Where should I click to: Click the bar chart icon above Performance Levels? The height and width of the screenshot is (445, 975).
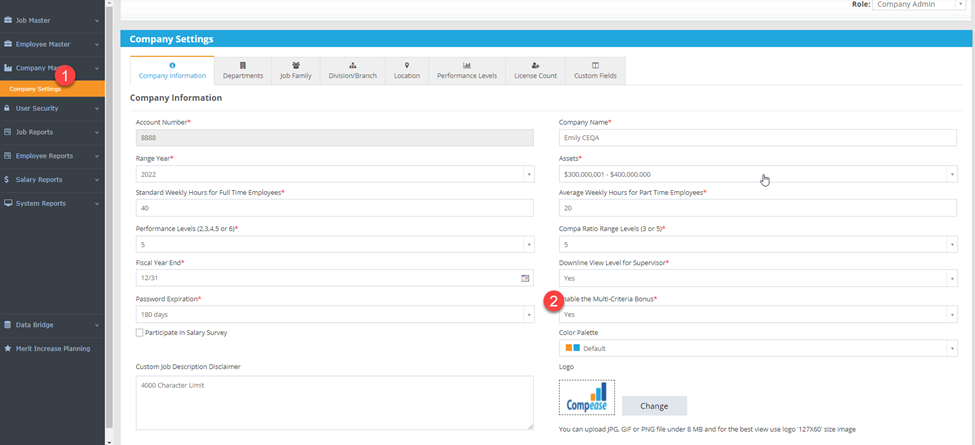point(467,65)
